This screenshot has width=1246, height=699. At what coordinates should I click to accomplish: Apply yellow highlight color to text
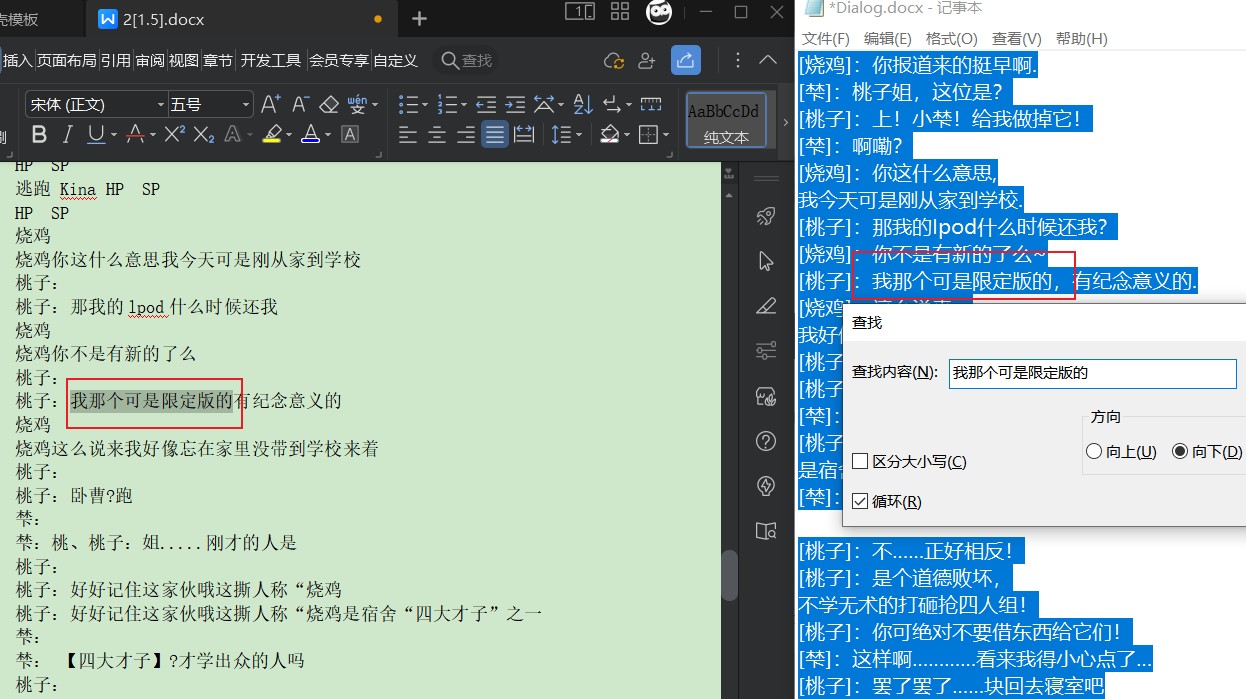point(271,134)
